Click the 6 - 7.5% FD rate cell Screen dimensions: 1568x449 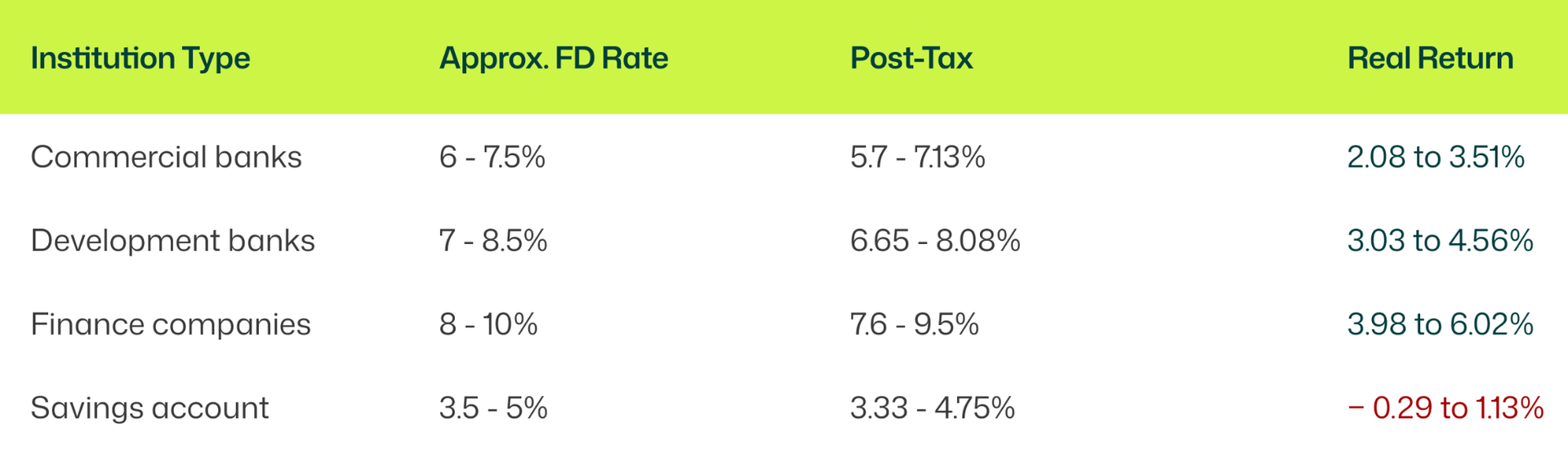492,157
